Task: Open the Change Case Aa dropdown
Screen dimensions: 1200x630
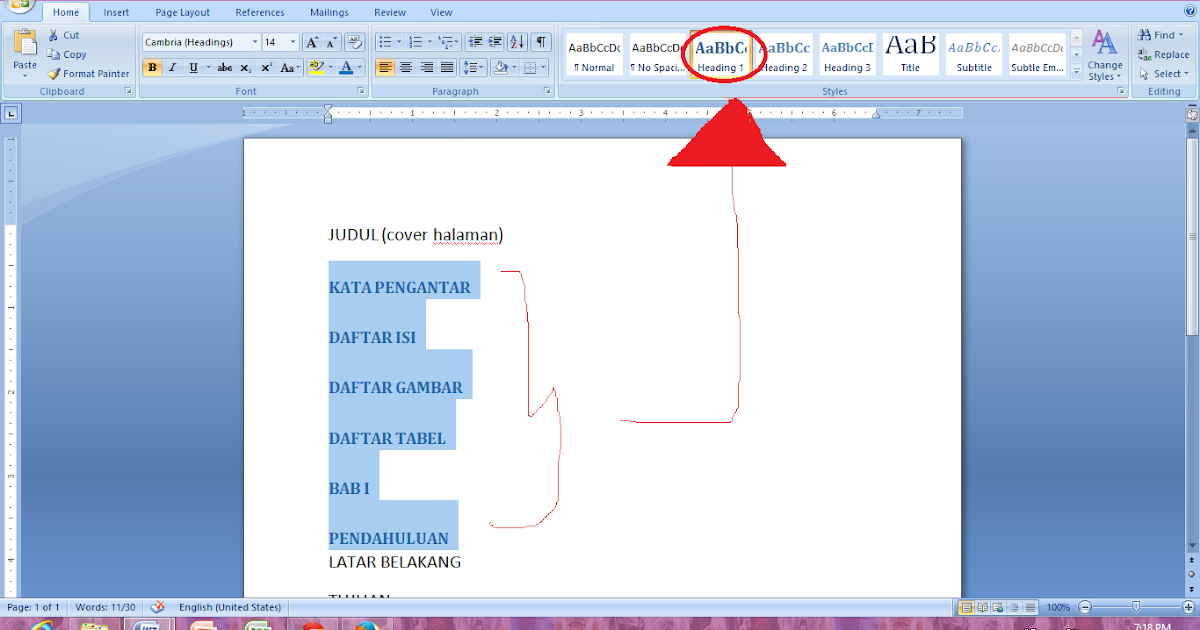Action: (x=290, y=68)
